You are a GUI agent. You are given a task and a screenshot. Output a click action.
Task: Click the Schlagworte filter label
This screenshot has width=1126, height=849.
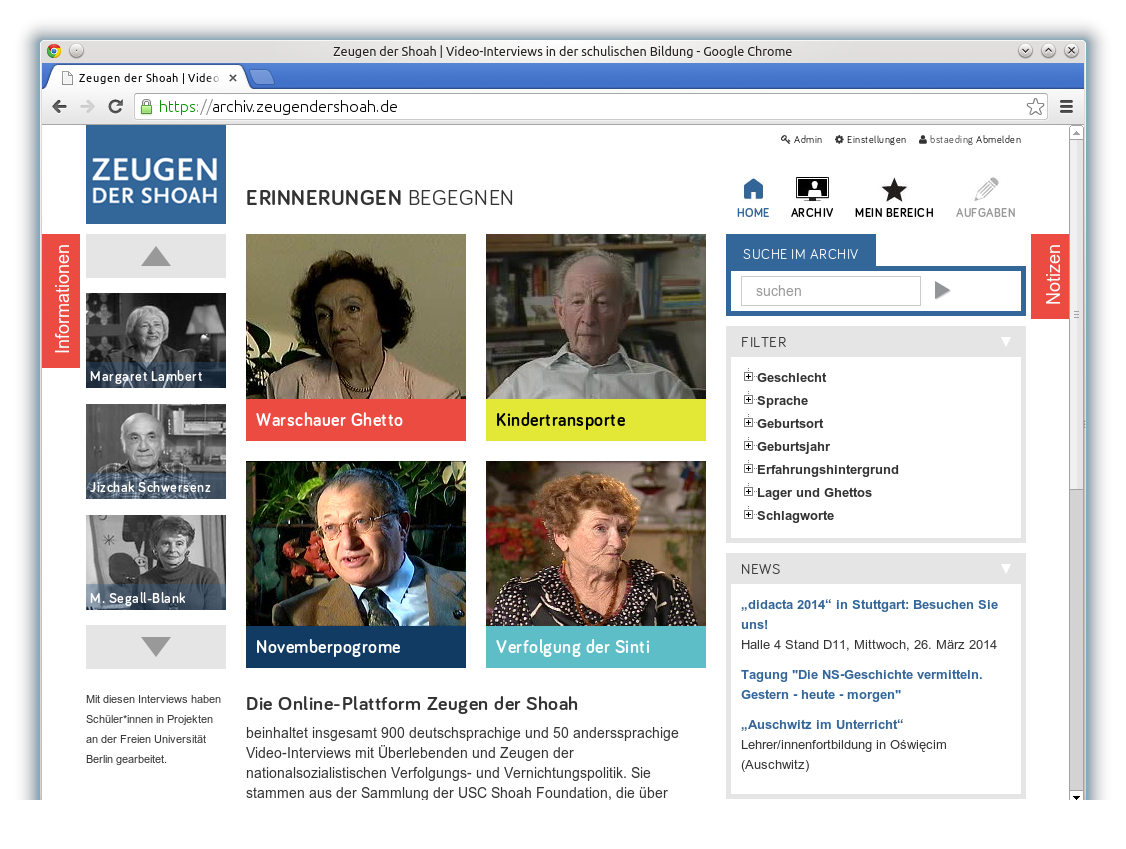795,515
